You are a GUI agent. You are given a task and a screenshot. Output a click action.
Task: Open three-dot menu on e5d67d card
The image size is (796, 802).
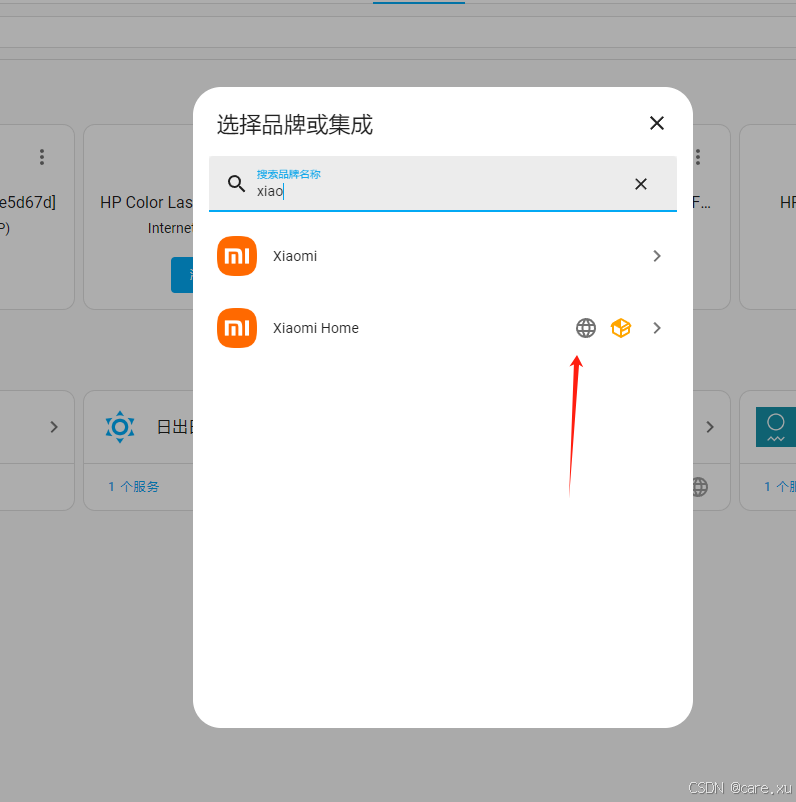click(x=42, y=157)
